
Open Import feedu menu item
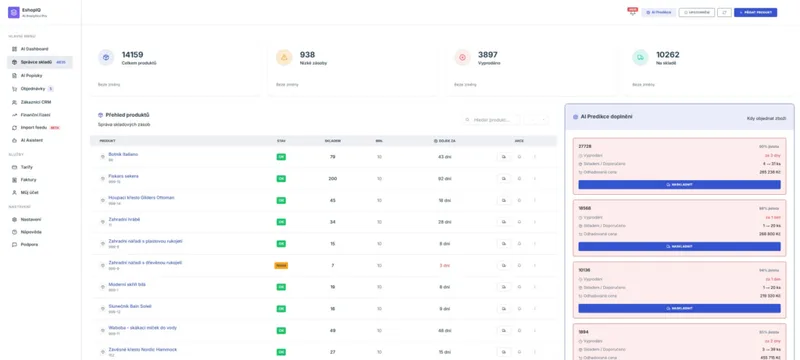pyautogui.click(x=35, y=127)
